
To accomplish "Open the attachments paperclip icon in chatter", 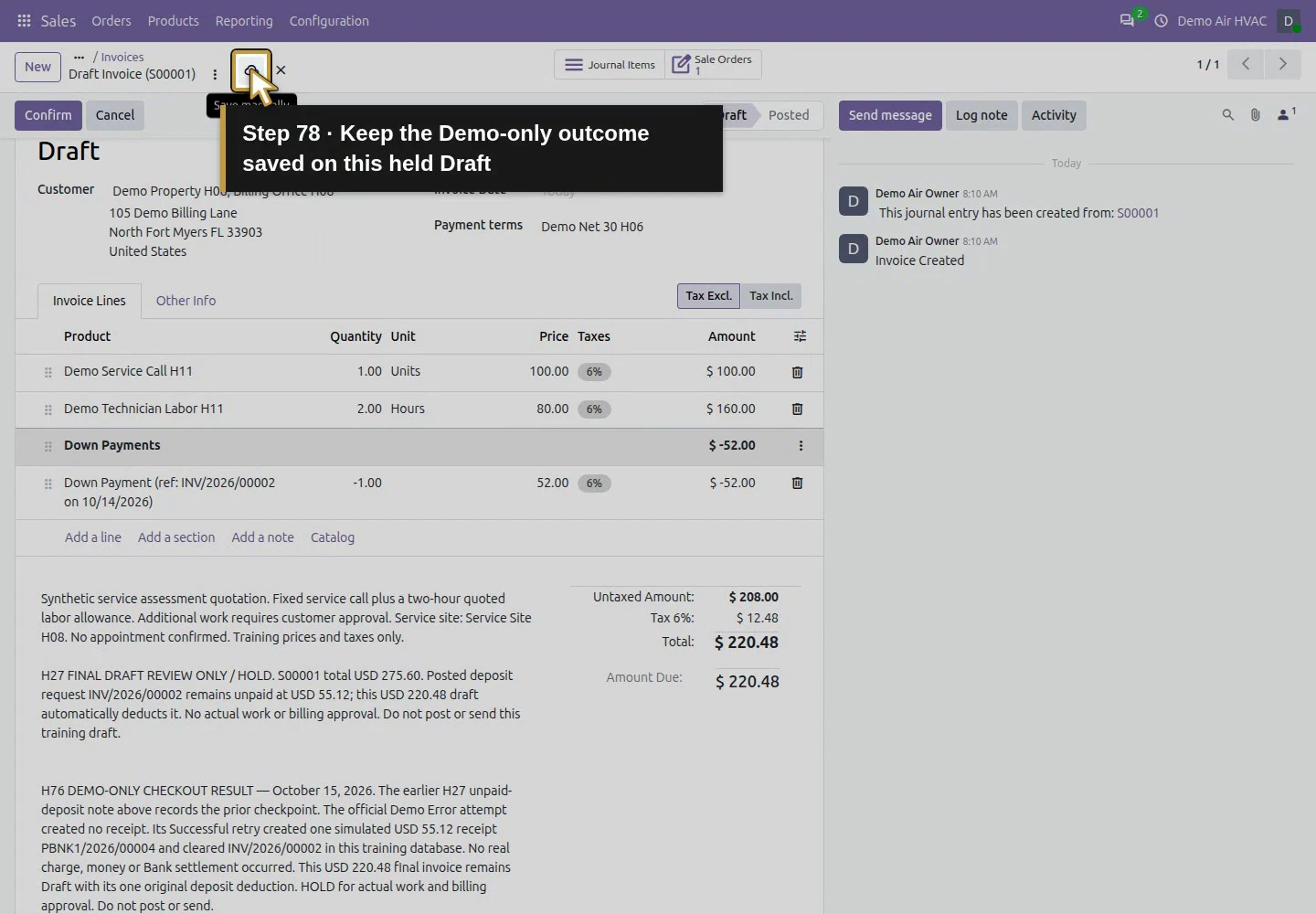I will pyautogui.click(x=1256, y=115).
